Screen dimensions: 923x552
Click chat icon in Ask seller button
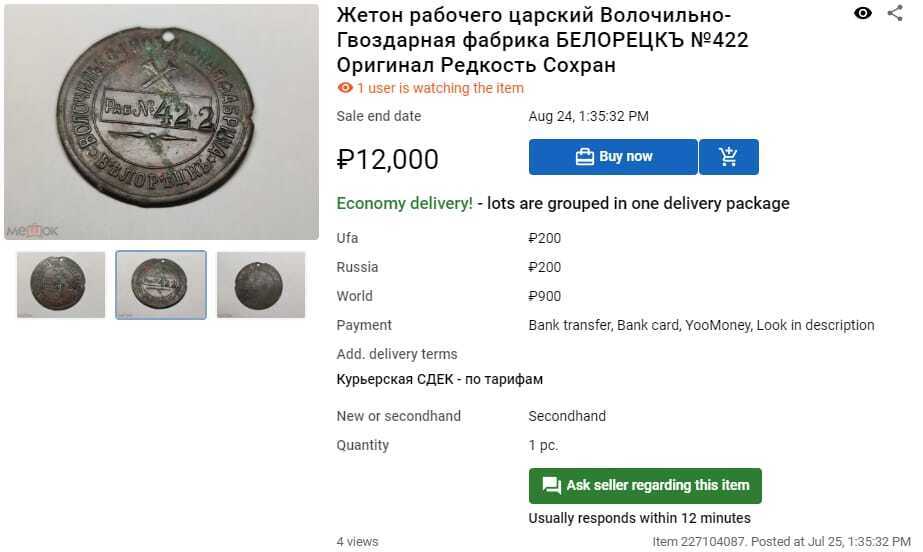[x=551, y=485]
